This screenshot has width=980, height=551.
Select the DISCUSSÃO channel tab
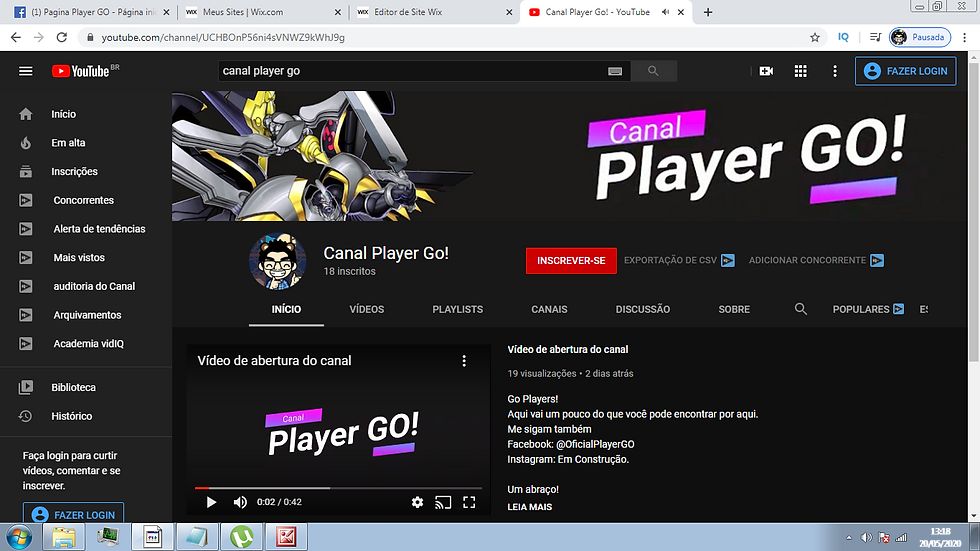click(642, 310)
